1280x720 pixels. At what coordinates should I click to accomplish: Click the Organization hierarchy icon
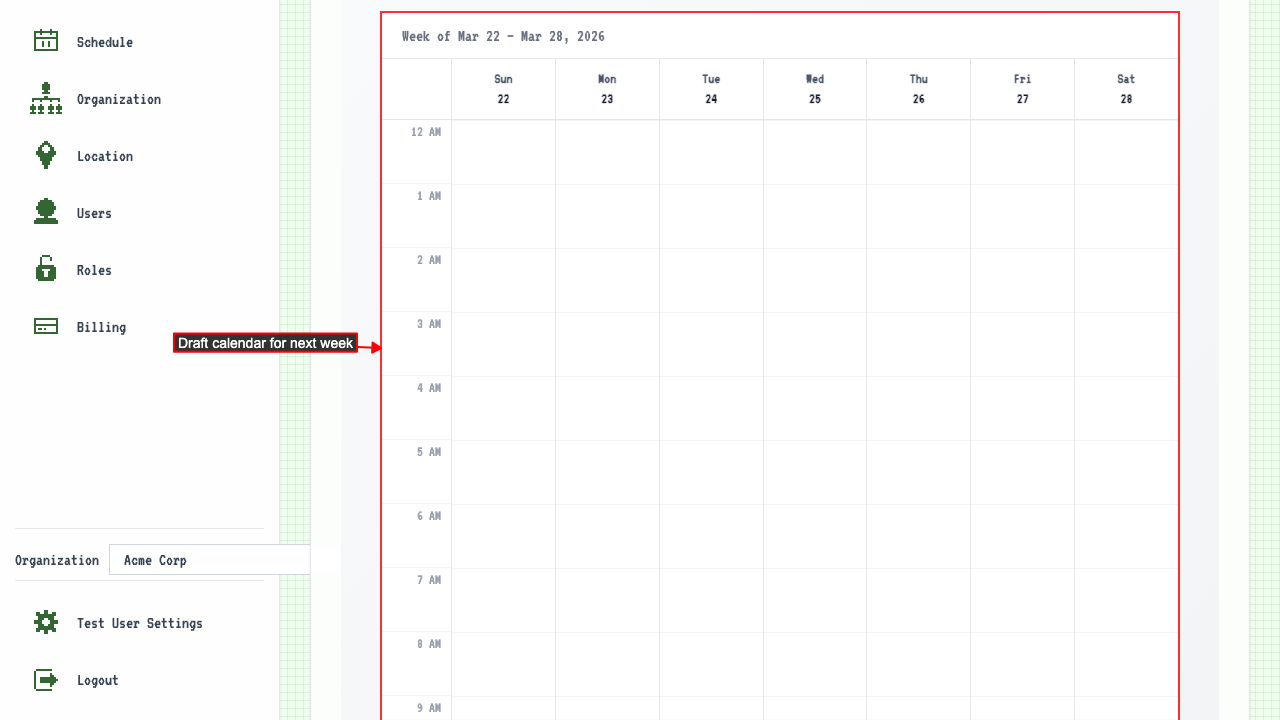point(45,98)
